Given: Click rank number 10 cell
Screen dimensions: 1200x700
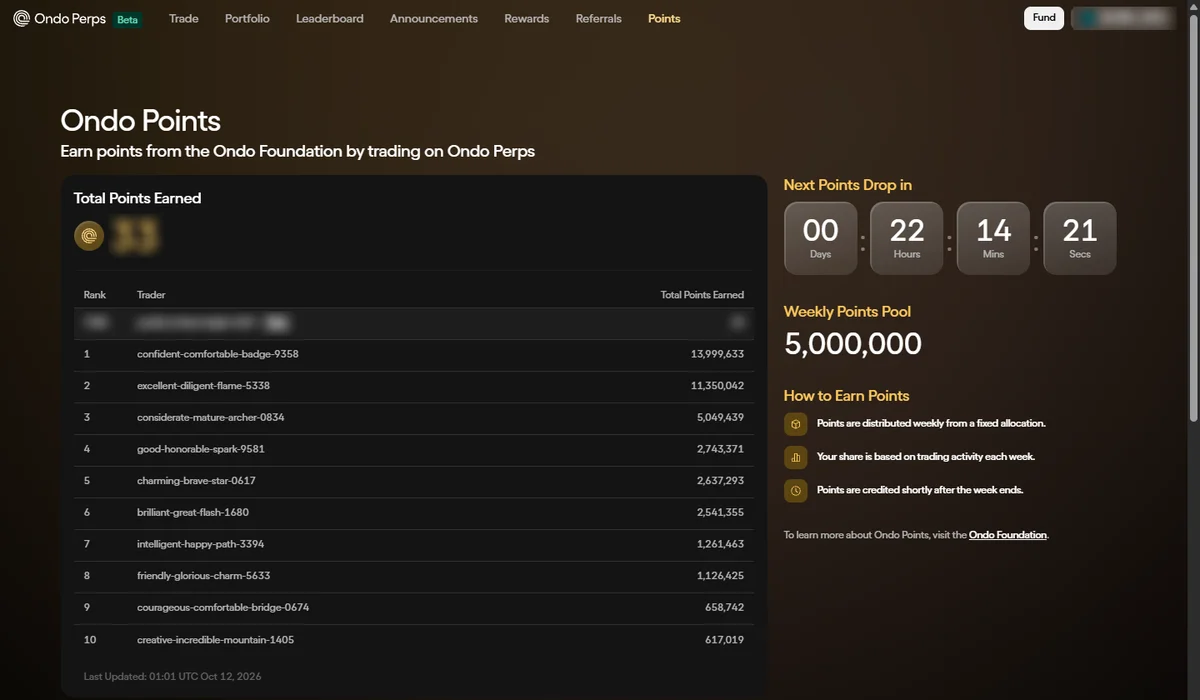Looking at the screenshot, I should tap(89, 639).
